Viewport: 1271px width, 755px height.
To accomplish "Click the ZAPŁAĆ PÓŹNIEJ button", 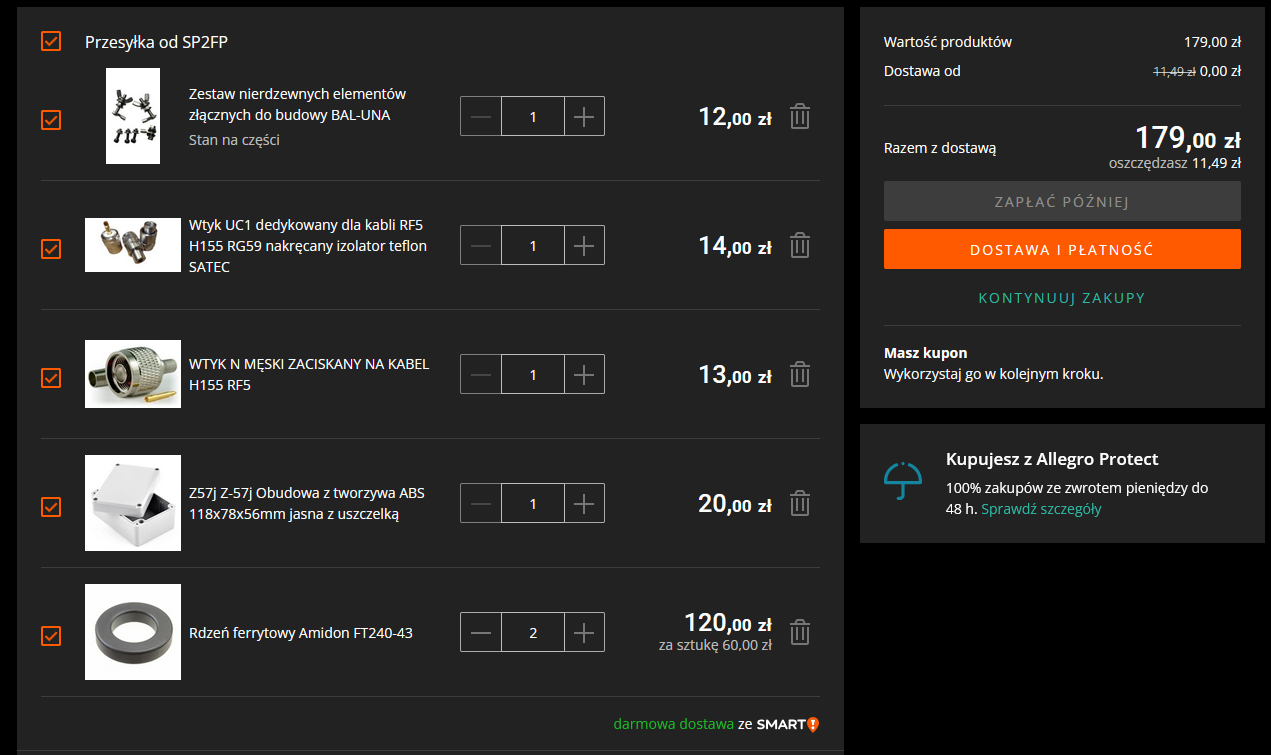I will click(1062, 201).
